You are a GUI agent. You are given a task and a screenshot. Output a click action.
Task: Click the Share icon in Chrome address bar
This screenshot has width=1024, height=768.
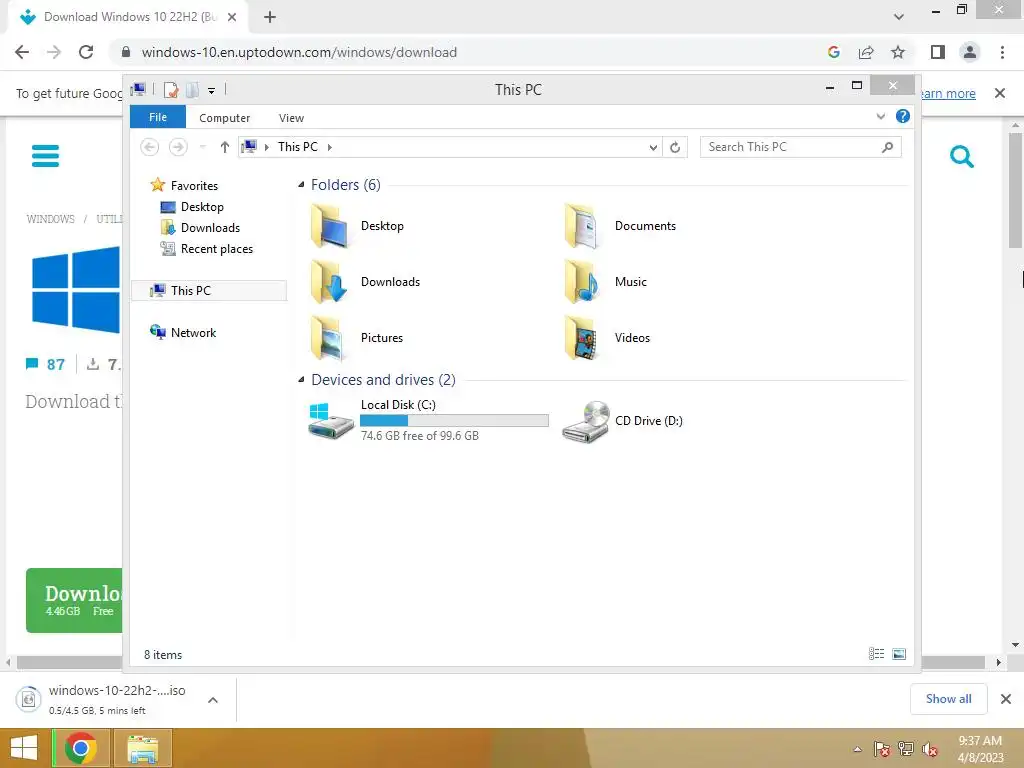866,52
